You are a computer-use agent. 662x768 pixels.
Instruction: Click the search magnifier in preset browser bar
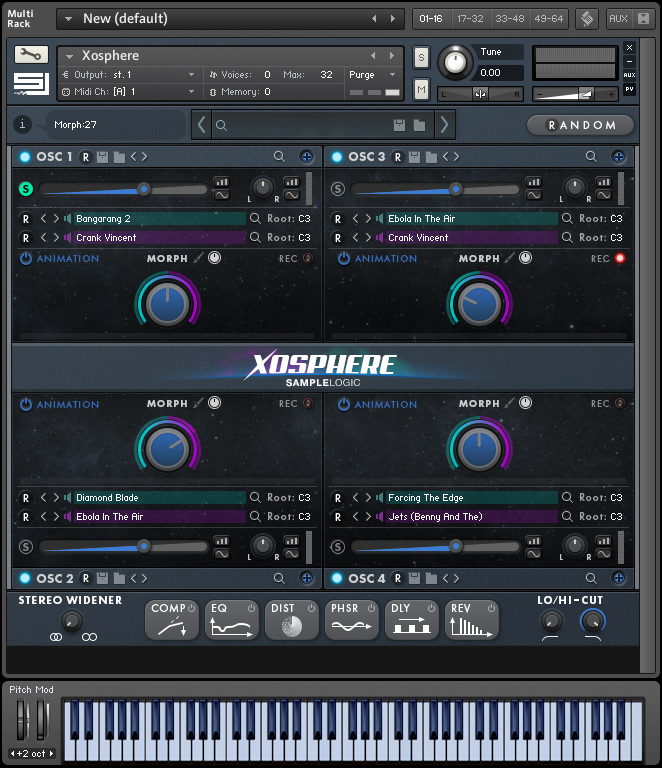(221, 125)
